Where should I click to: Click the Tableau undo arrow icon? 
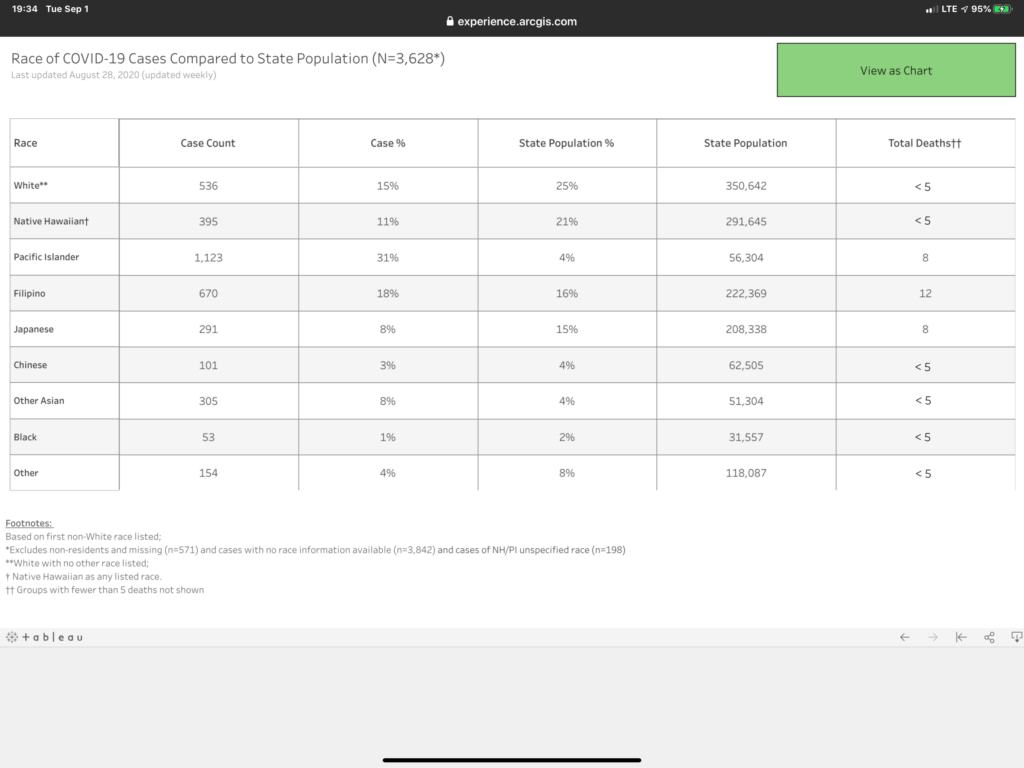pos(904,637)
